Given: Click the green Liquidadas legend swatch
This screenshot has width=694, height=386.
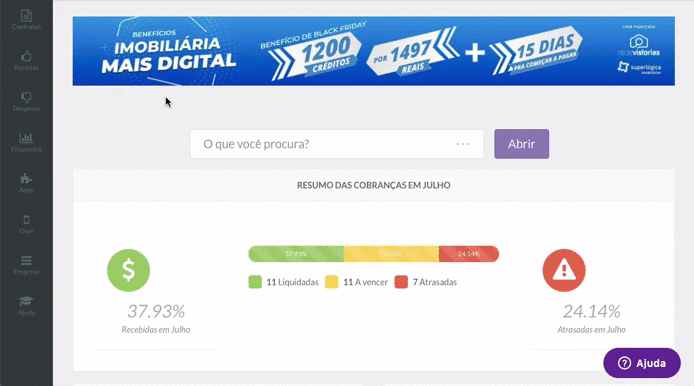Looking at the screenshot, I should 255,282.
